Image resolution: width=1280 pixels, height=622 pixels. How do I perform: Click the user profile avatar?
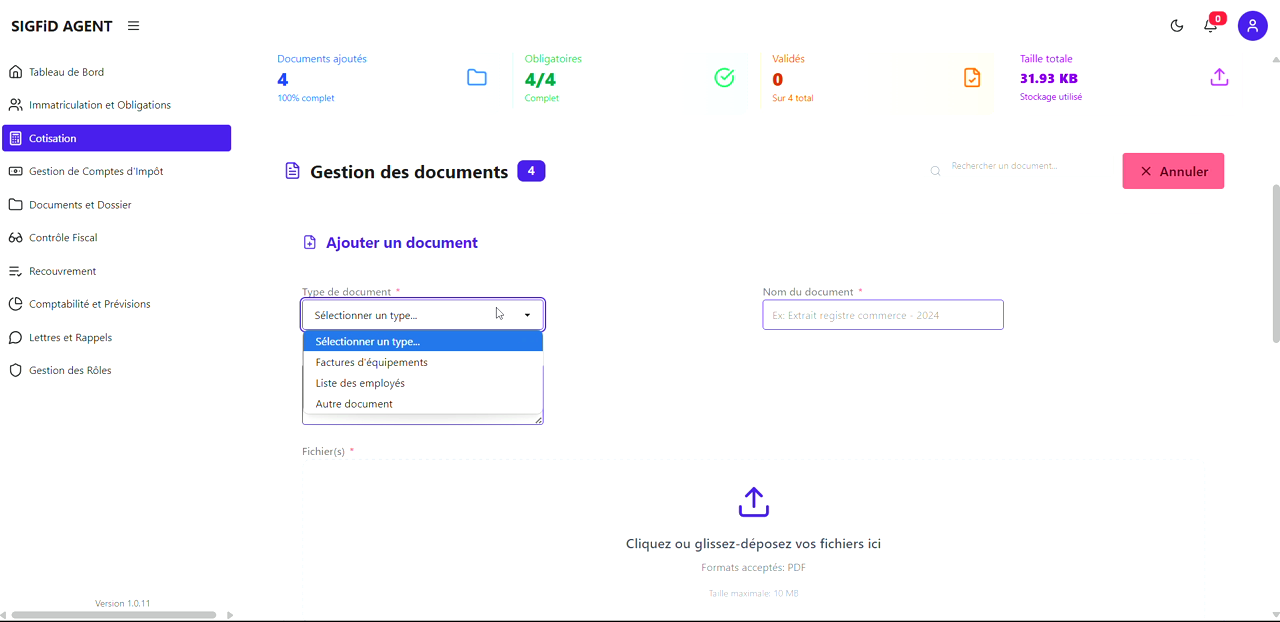(x=1252, y=25)
